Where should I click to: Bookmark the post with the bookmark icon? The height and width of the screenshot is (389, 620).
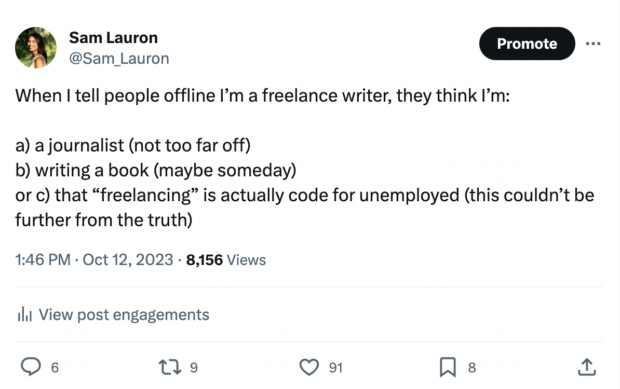(x=448, y=367)
